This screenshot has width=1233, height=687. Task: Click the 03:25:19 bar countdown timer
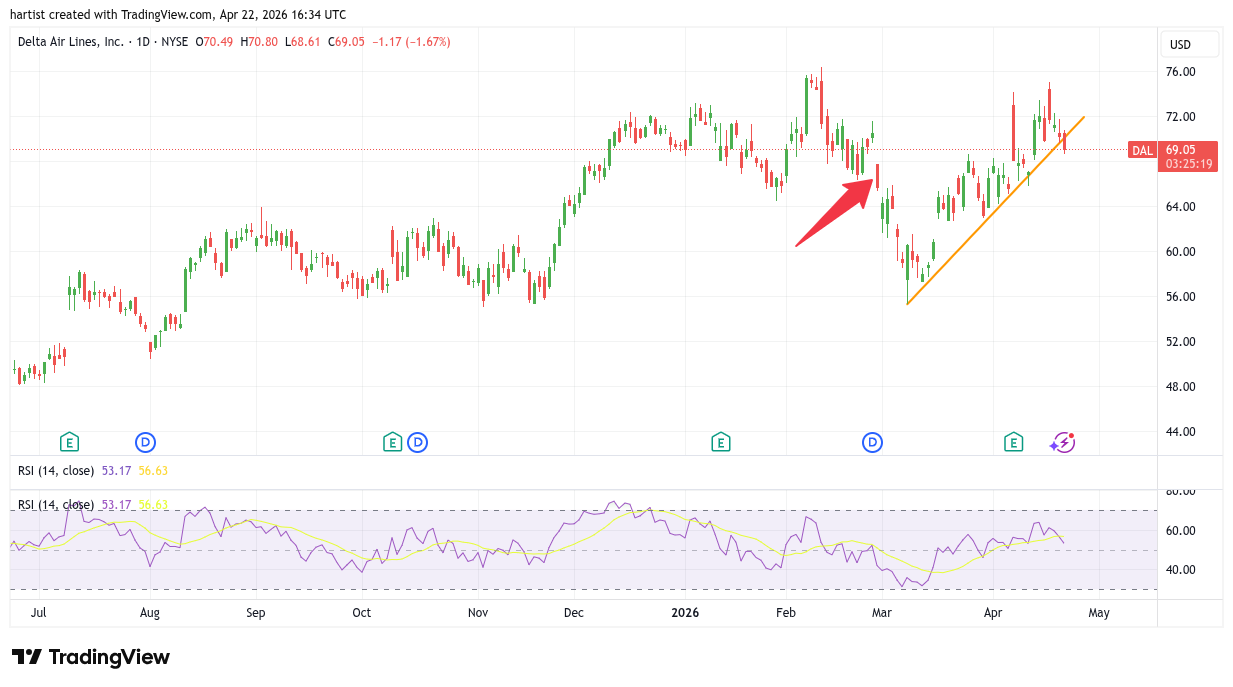point(1189,163)
